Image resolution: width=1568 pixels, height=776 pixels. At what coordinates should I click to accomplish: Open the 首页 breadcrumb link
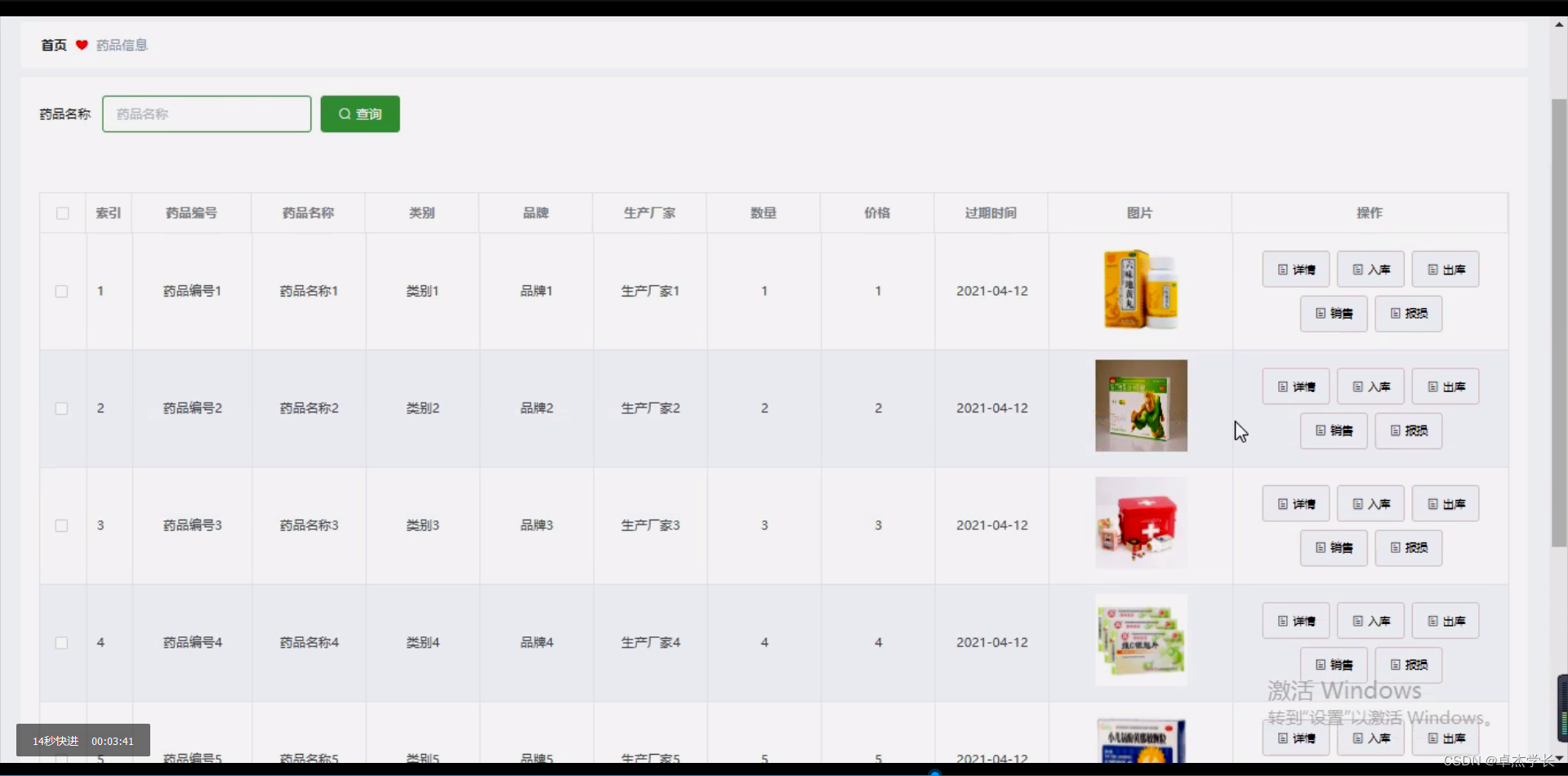pyautogui.click(x=52, y=45)
